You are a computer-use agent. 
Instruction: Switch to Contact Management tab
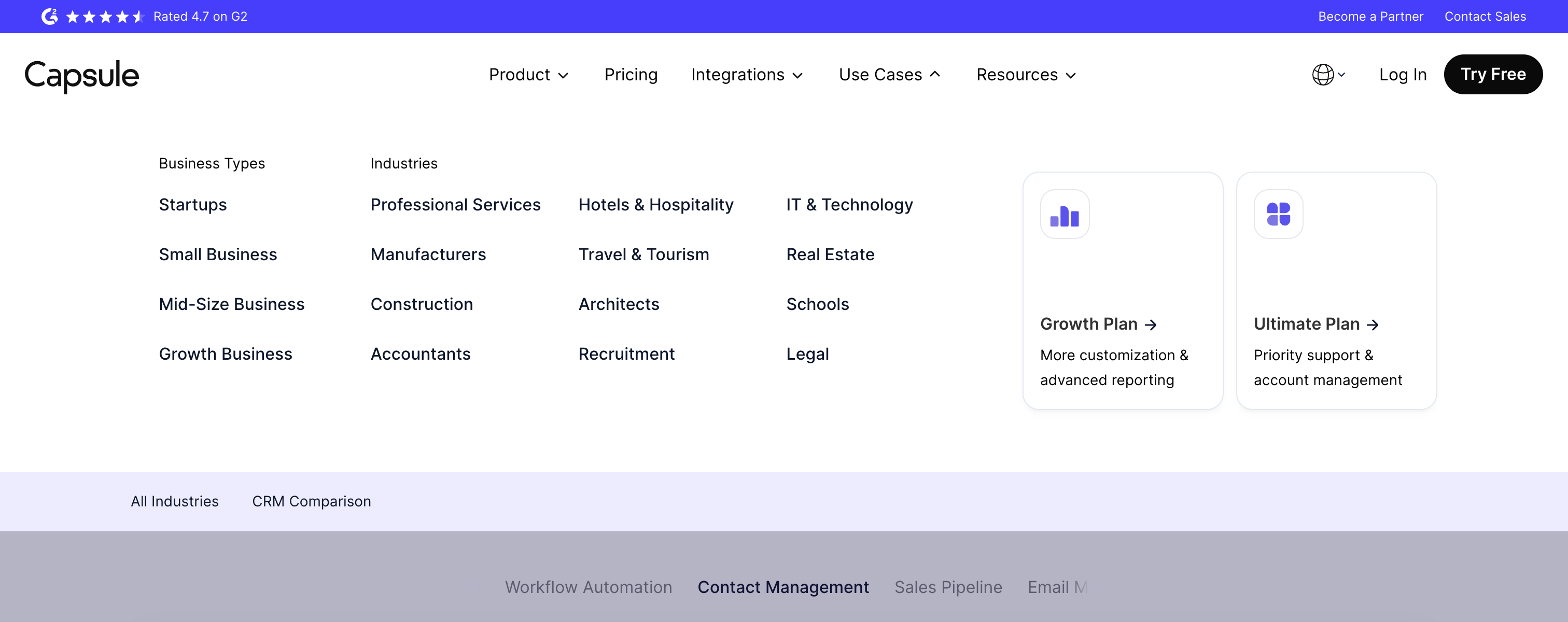pyautogui.click(x=783, y=587)
